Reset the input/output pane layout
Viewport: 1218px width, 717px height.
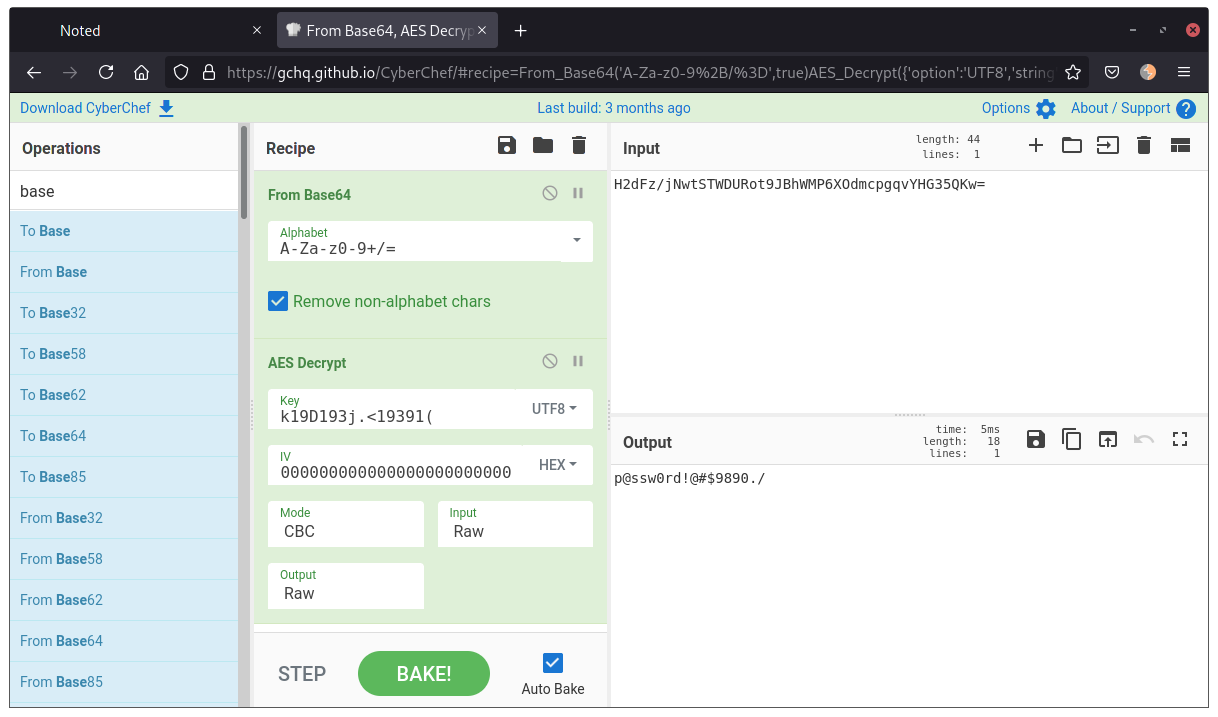[x=1180, y=146]
